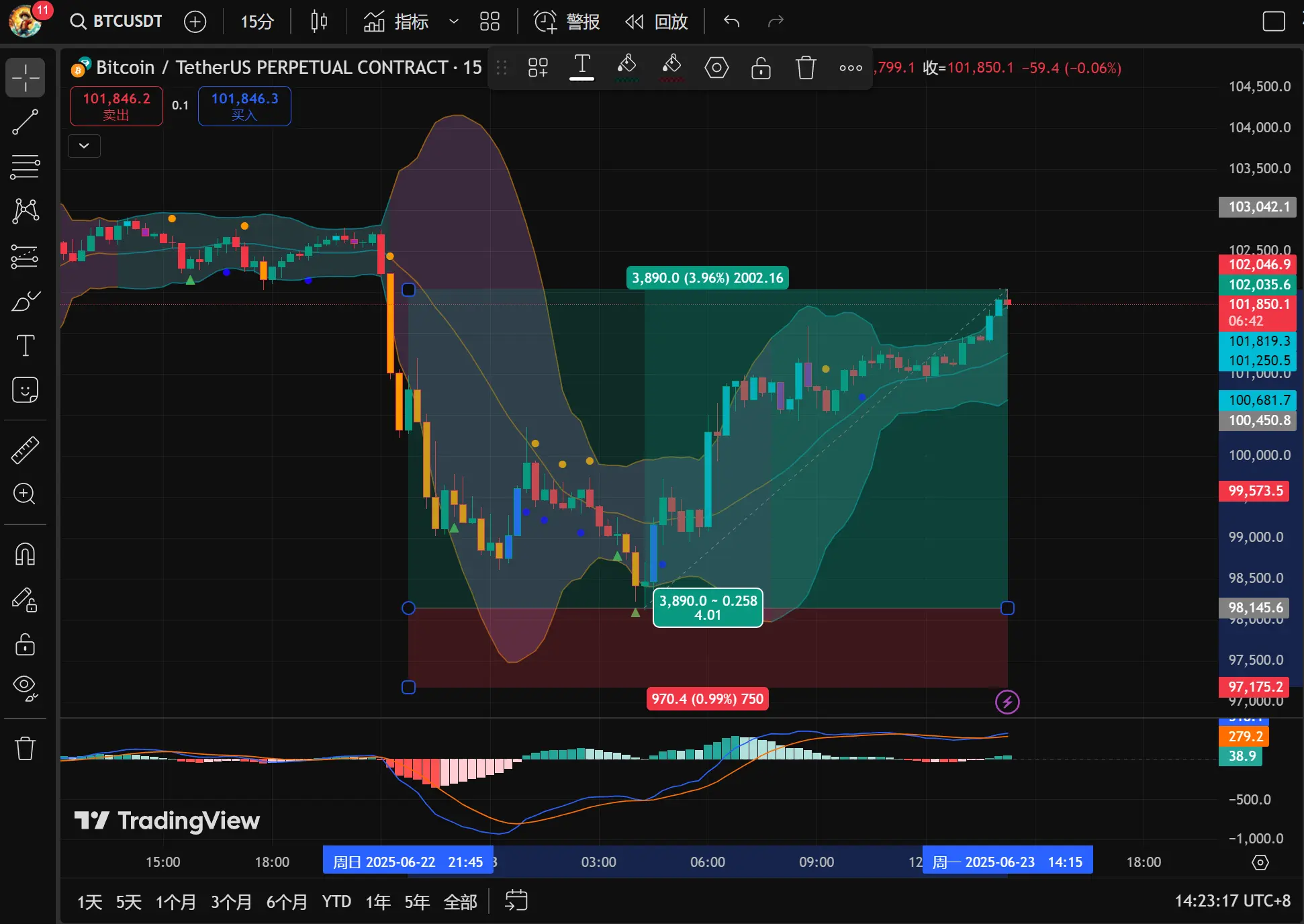Change the 15分 time interval
1304x924 pixels.
[257, 21]
